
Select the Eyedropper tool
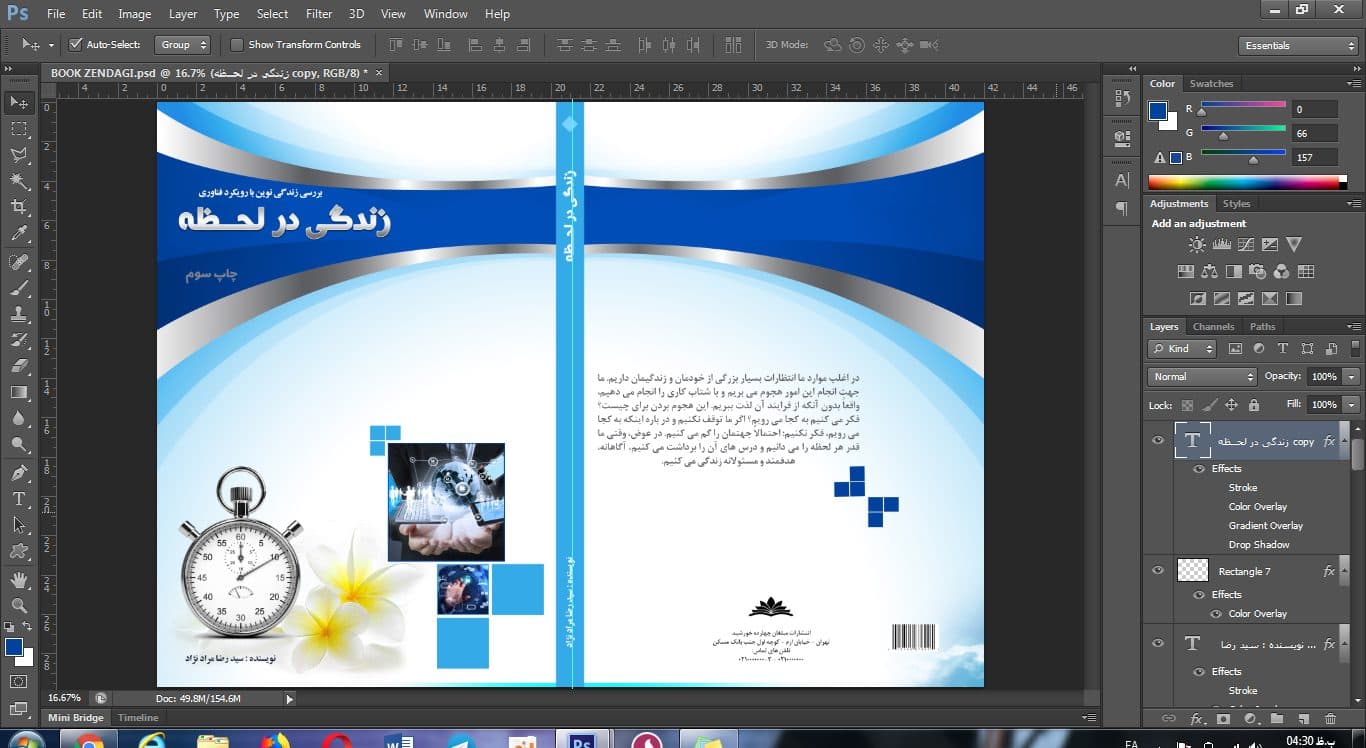19,234
